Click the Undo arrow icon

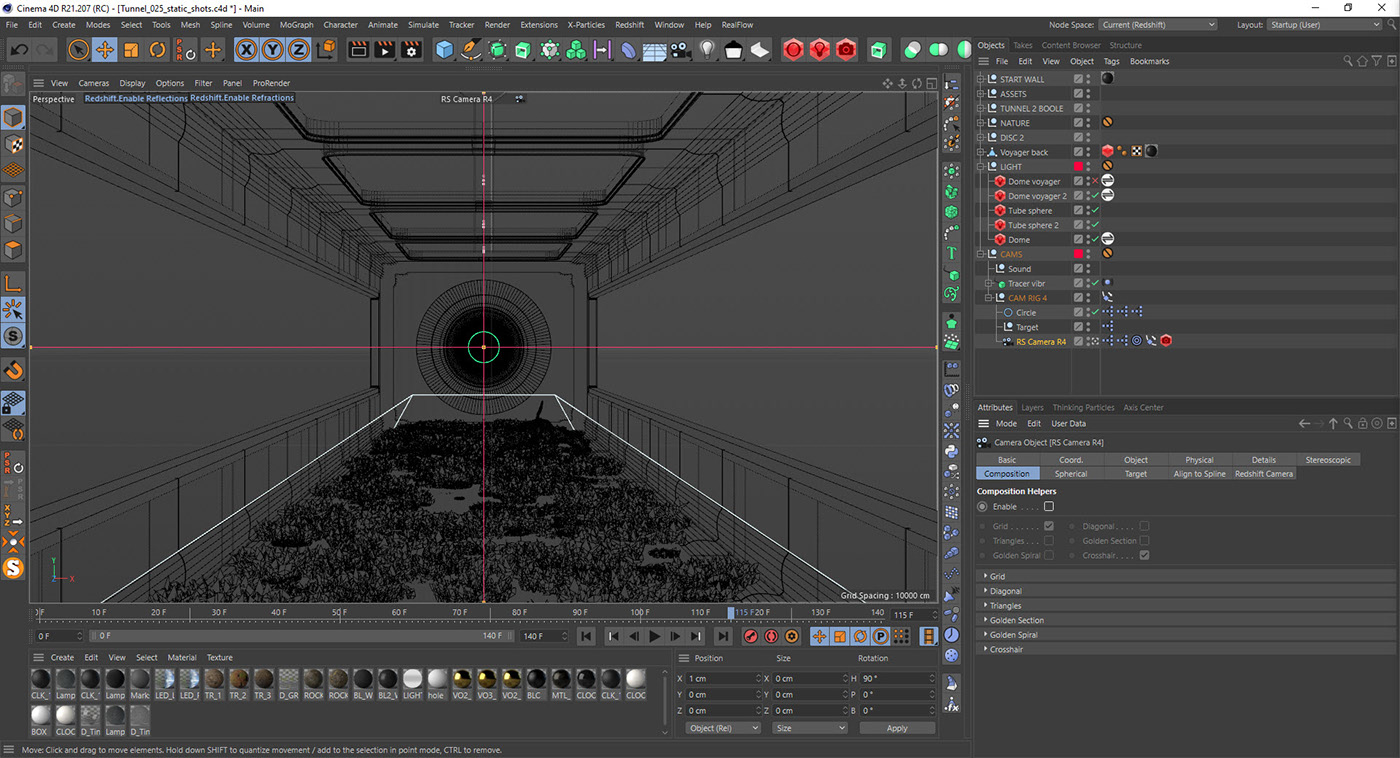pos(19,49)
